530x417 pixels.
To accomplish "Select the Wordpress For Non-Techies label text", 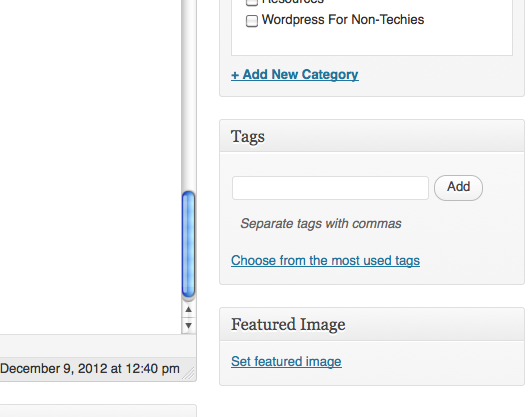I will [x=343, y=20].
